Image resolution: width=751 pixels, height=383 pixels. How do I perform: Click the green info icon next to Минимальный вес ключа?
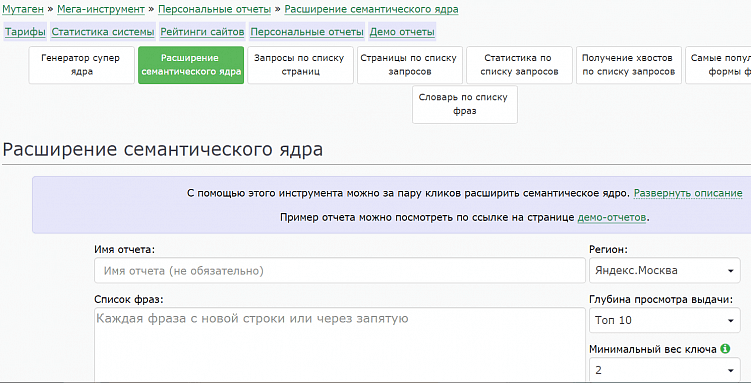coord(725,349)
